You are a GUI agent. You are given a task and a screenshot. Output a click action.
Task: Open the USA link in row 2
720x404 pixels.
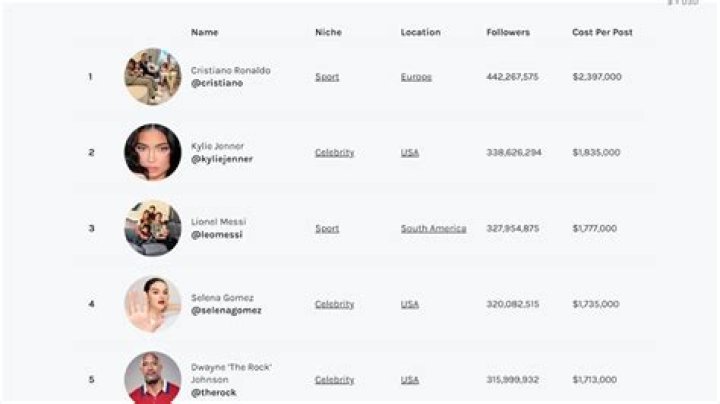point(410,153)
